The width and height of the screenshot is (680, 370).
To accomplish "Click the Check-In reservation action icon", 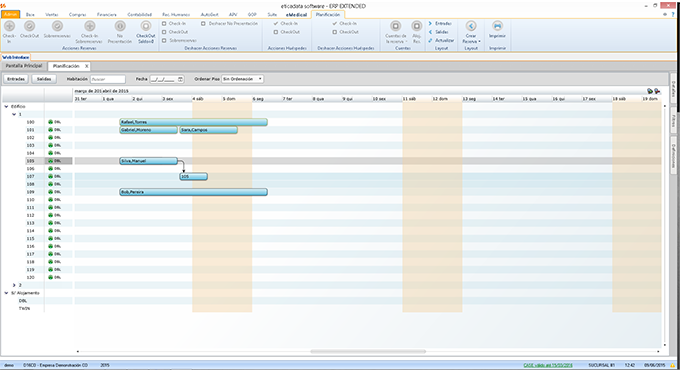I will click(9, 26).
